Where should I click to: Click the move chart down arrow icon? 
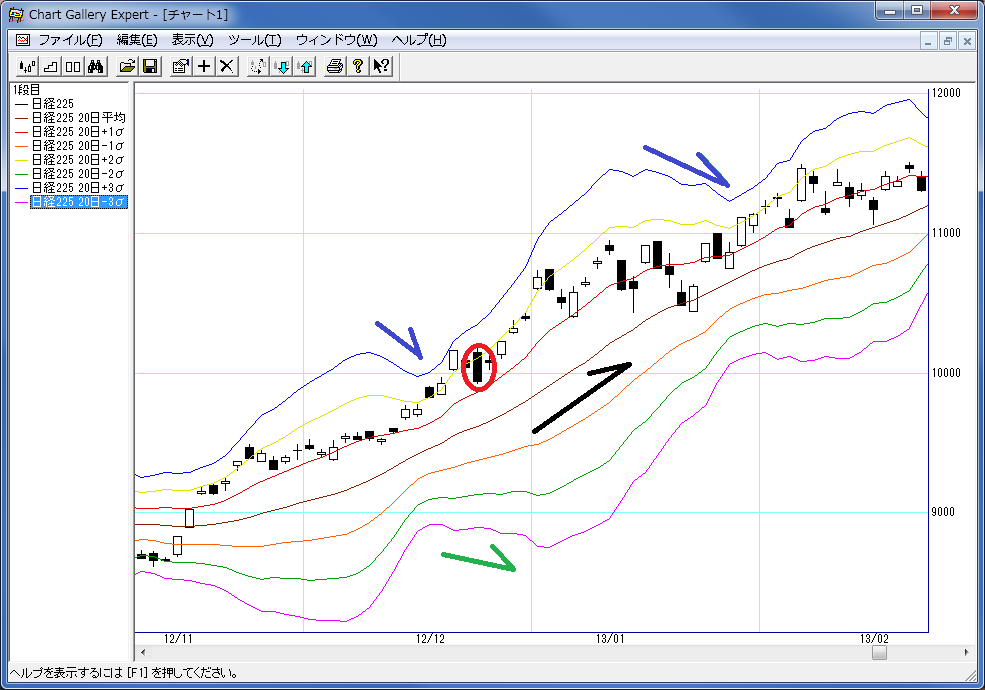click(283, 66)
